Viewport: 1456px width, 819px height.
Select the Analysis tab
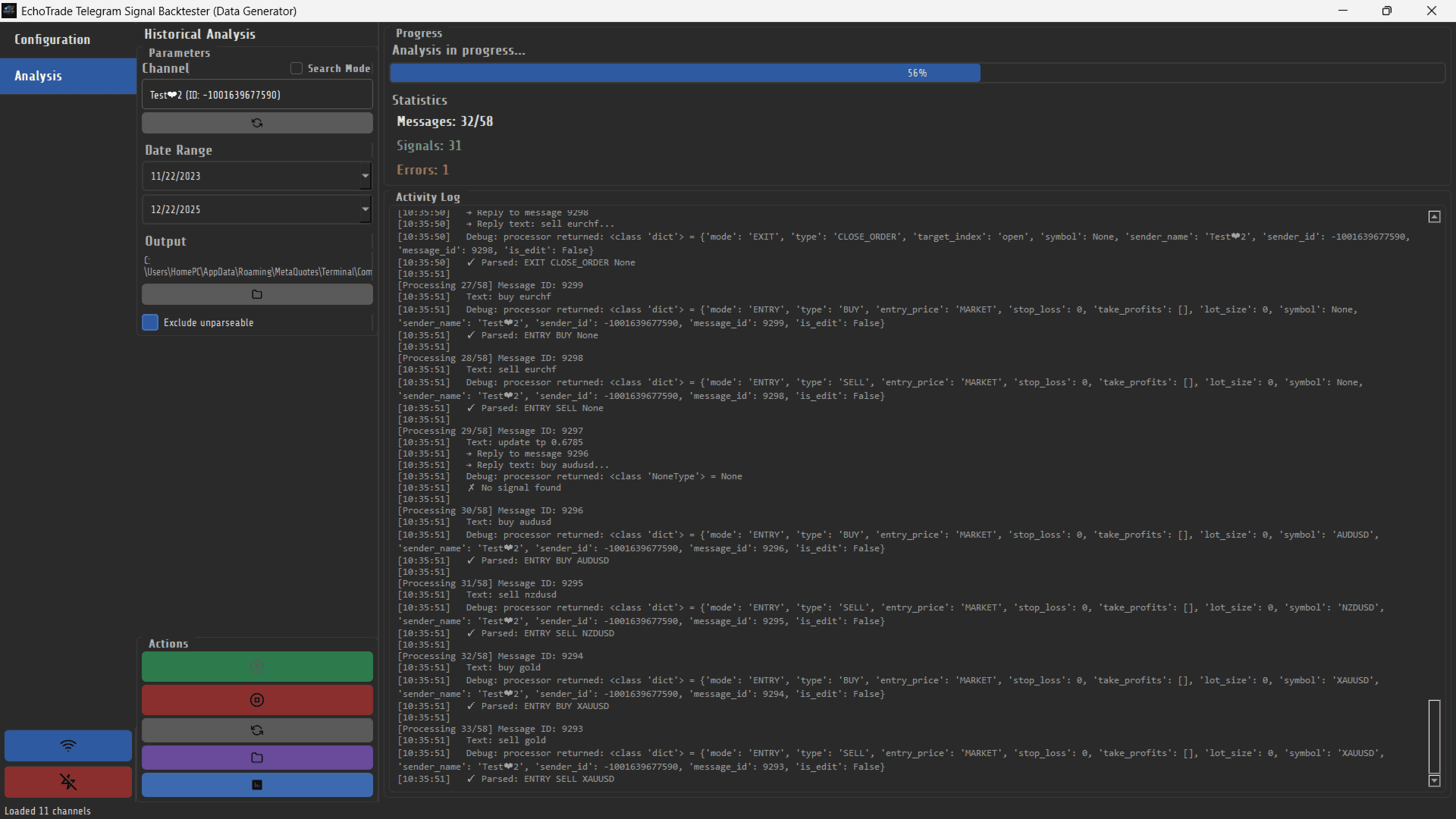pos(68,76)
